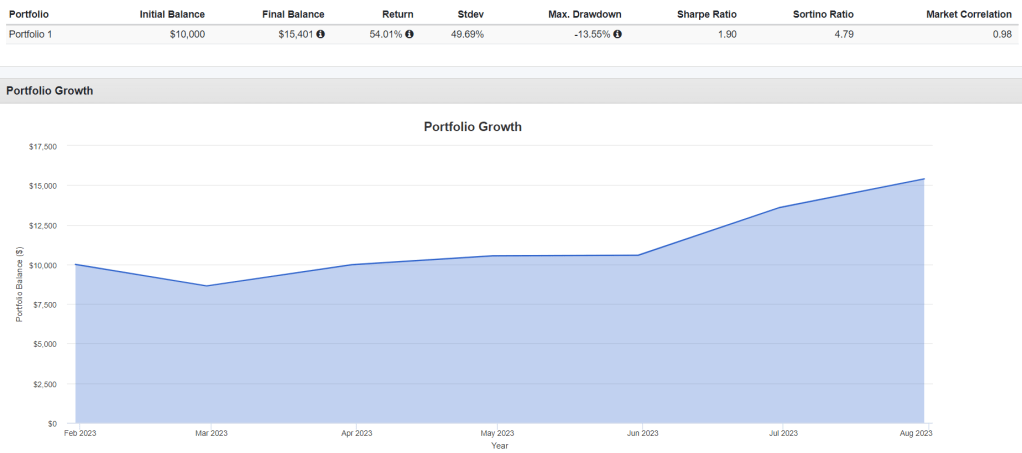Select the Mar 2023 low point on chart line
1022x453 pixels.
point(207,286)
